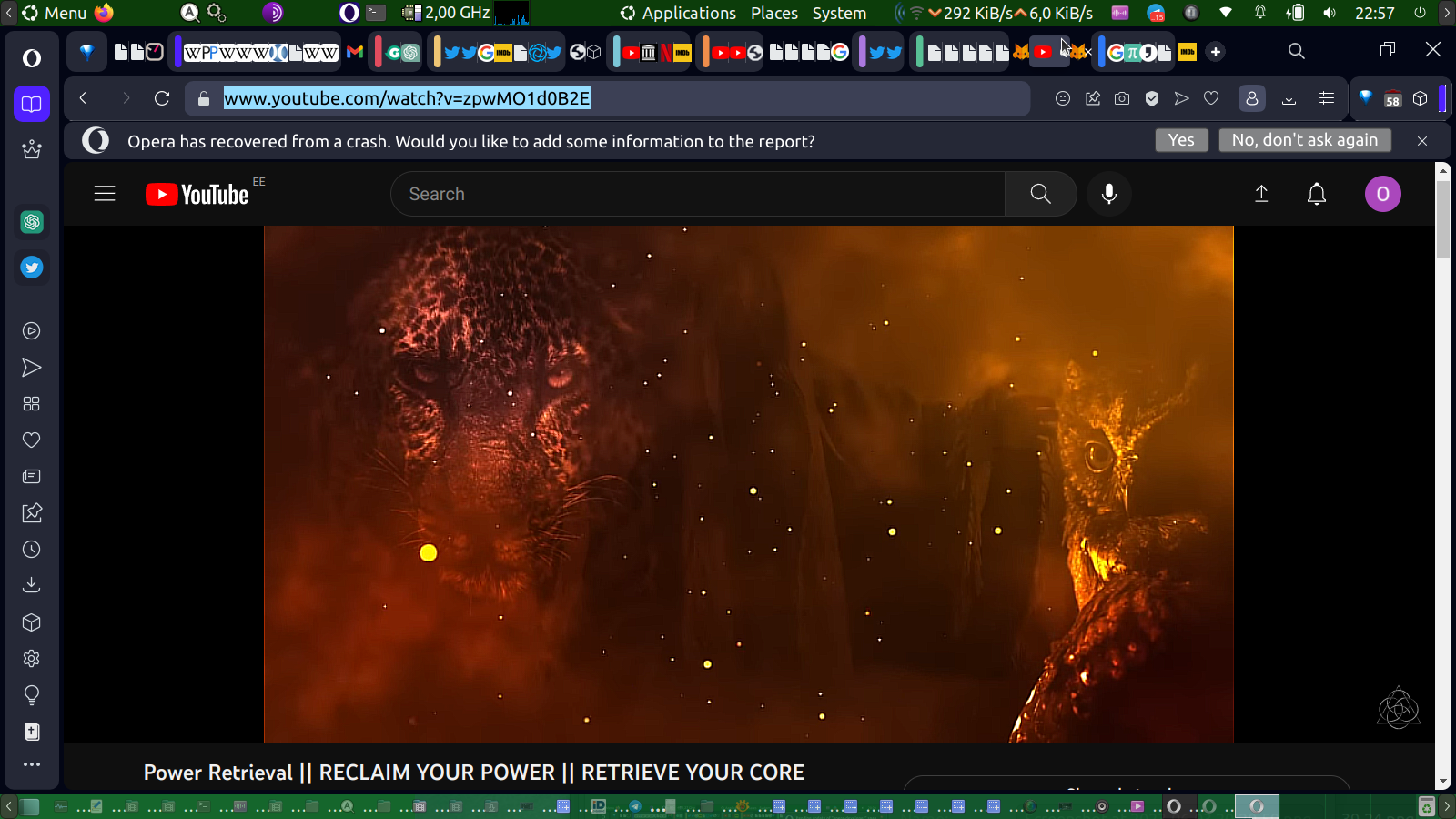
Task: Click Yes on the crash report bar
Action: [x=1181, y=140]
